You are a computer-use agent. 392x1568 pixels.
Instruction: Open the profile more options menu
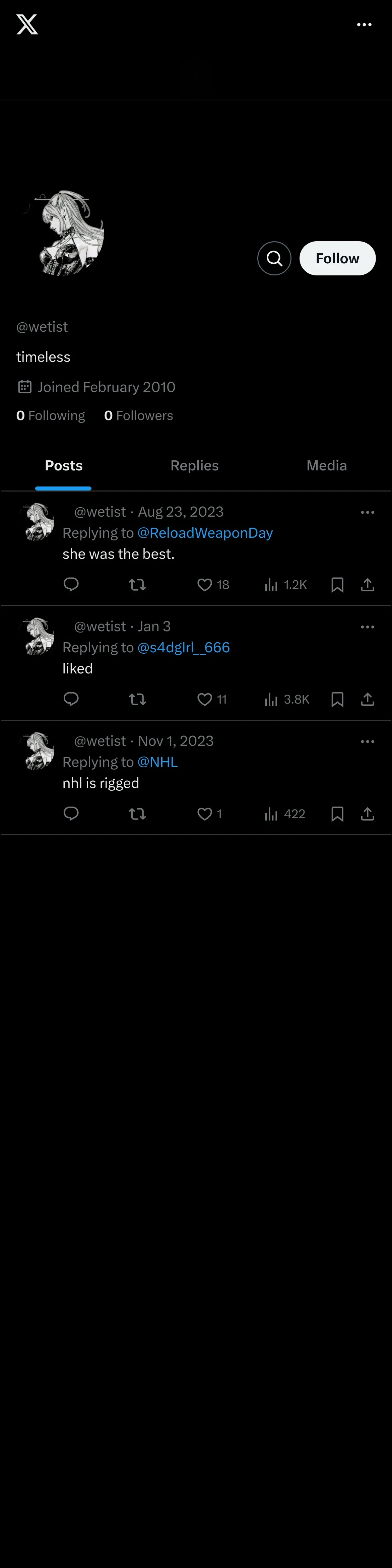[364, 24]
